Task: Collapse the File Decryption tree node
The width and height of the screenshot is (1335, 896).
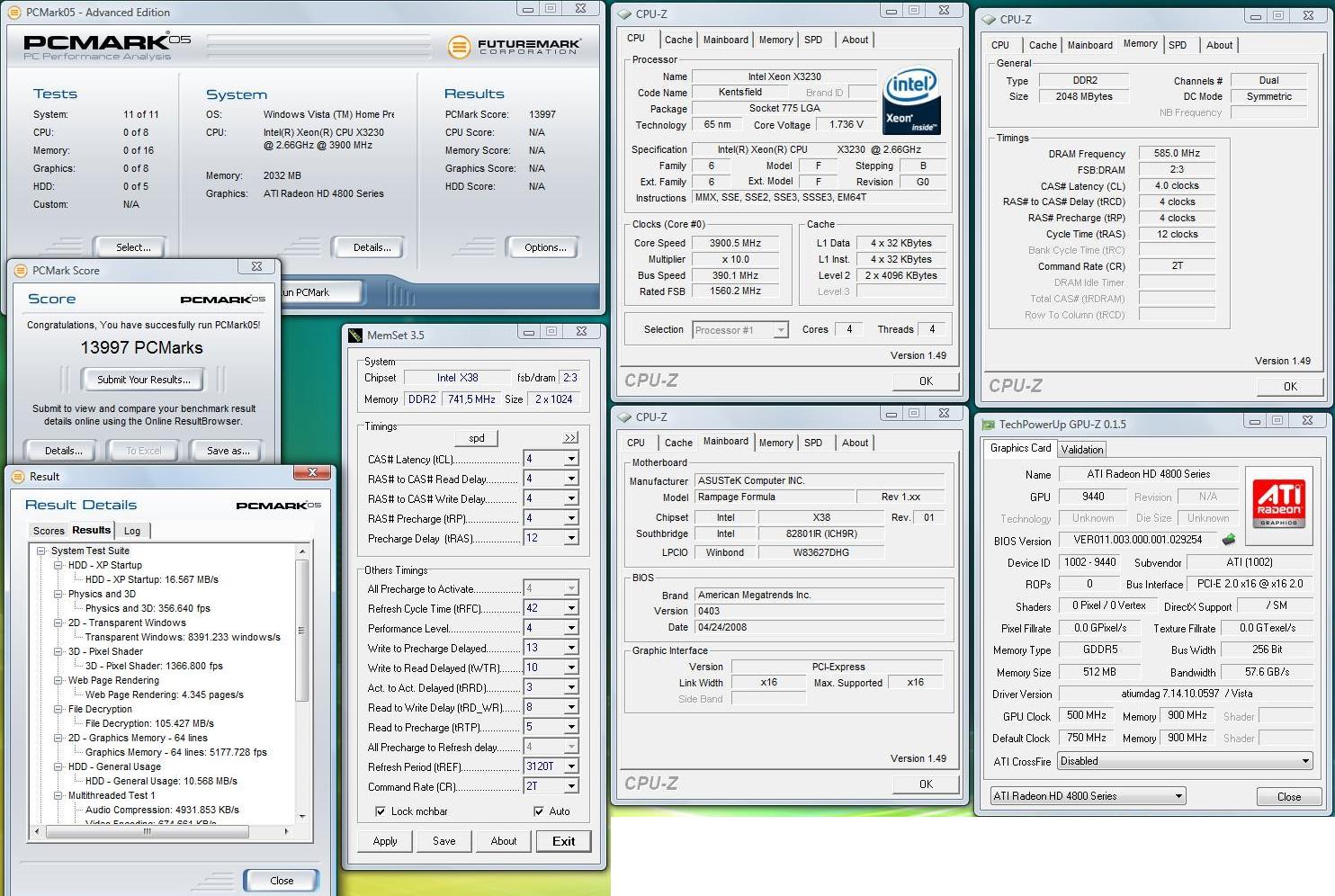Action: tap(58, 709)
